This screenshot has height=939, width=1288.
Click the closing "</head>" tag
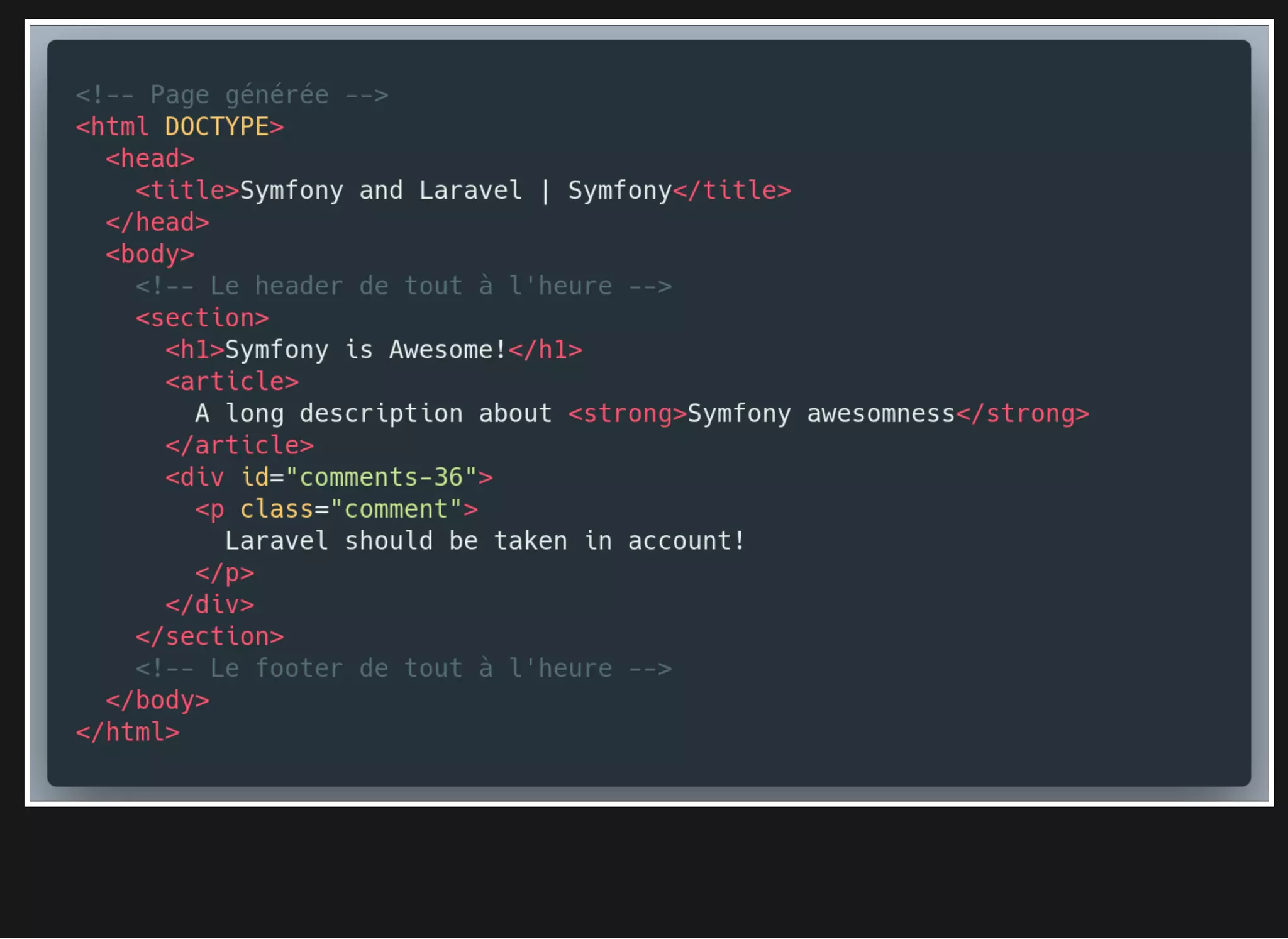tap(157, 223)
